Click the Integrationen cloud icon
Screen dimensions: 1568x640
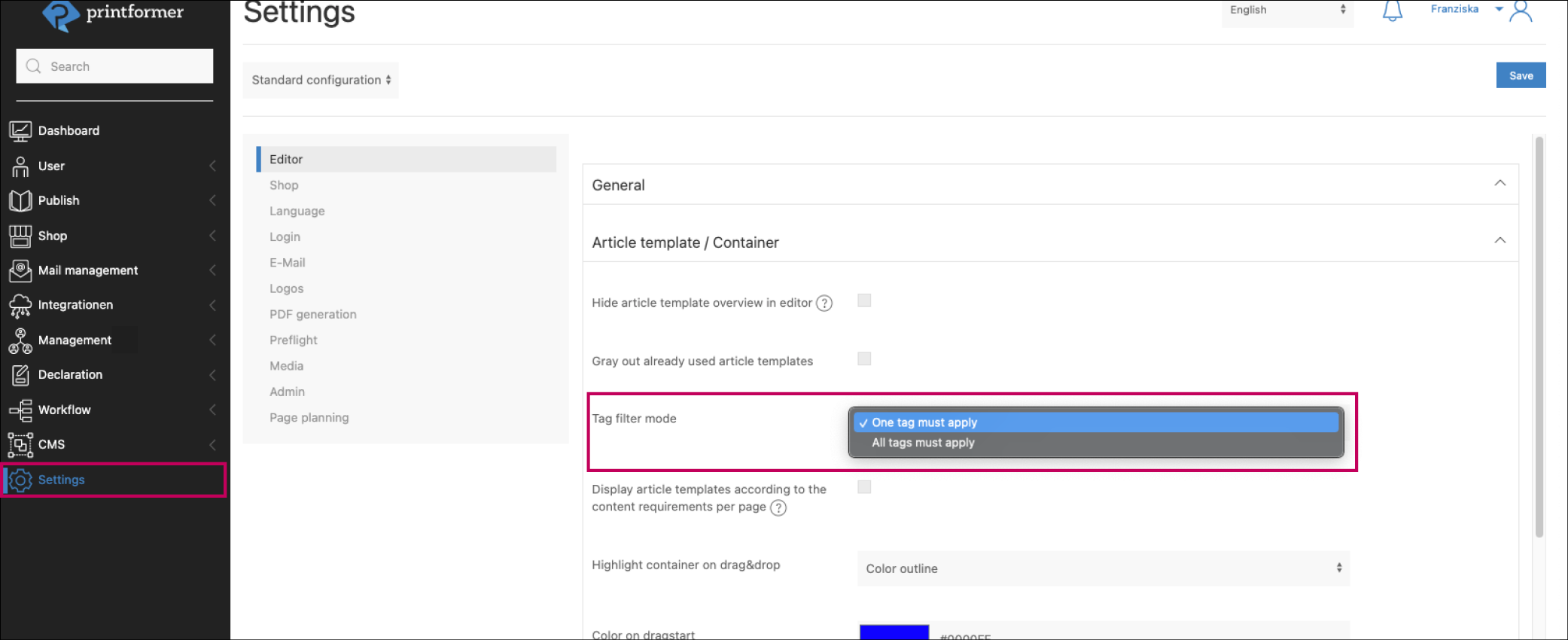(x=20, y=305)
